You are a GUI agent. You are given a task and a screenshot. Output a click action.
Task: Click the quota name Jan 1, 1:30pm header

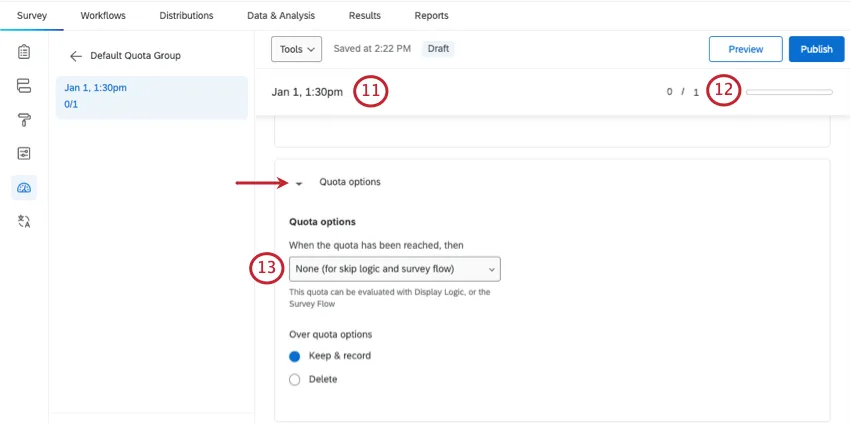coord(307,92)
